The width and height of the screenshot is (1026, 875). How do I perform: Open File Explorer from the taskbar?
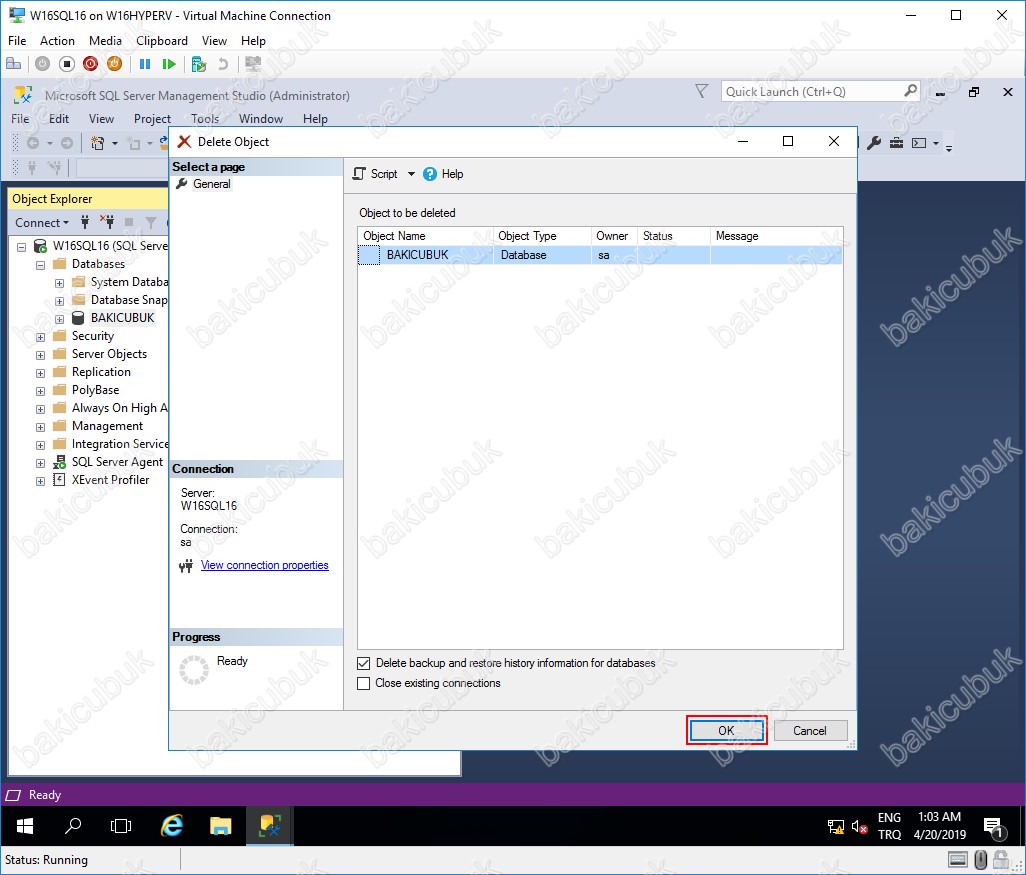[x=221, y=826]
